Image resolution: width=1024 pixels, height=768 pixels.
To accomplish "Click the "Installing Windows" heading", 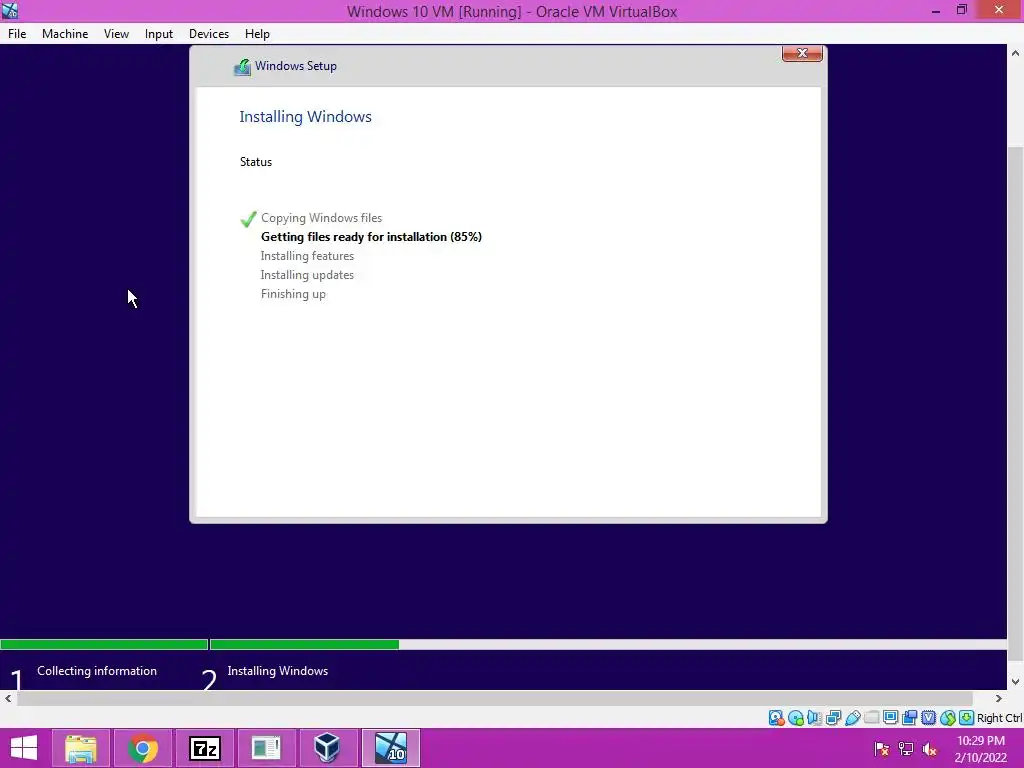I will pyautogui.click(x=305, y=117).
